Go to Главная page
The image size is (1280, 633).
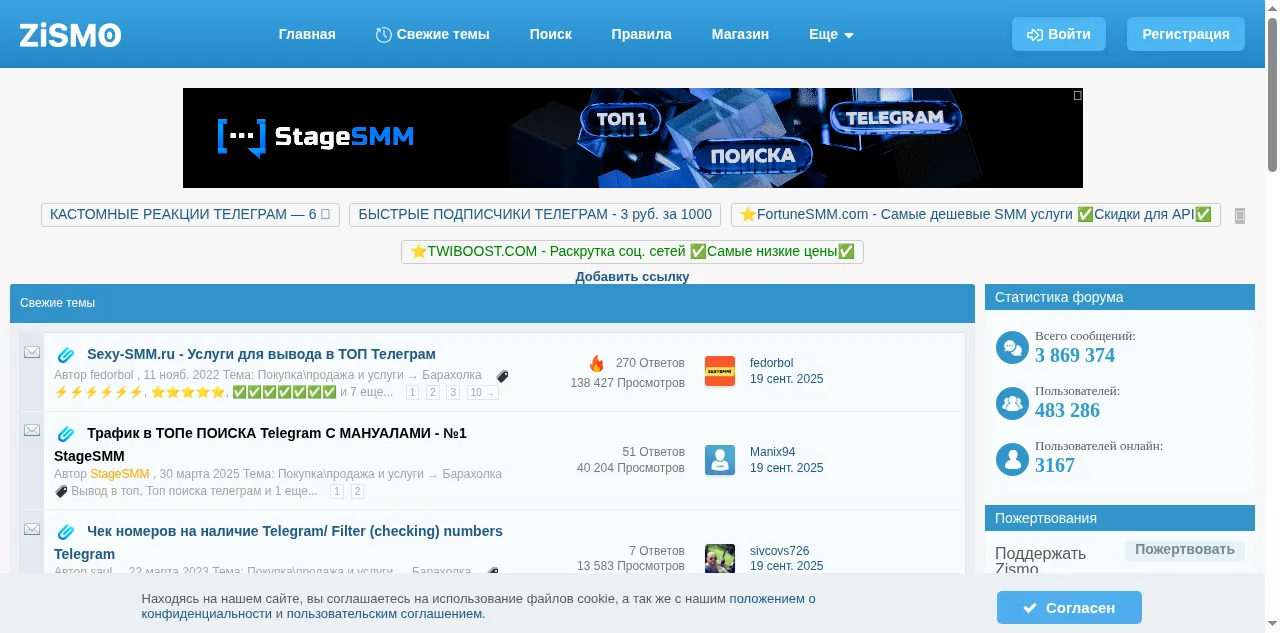click(x=307, y=34)
